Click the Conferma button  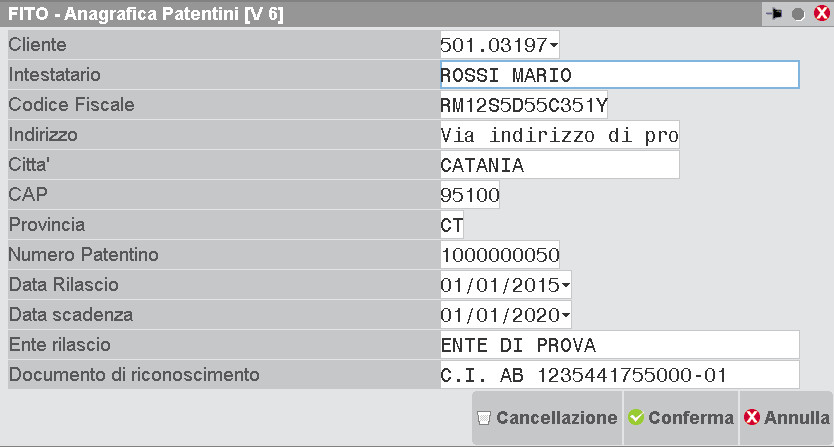pyautogui.click(x=680, y=417)
